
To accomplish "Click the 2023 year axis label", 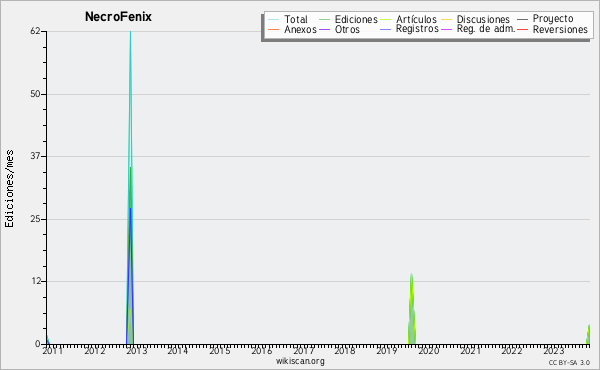I will pos(554,350).
